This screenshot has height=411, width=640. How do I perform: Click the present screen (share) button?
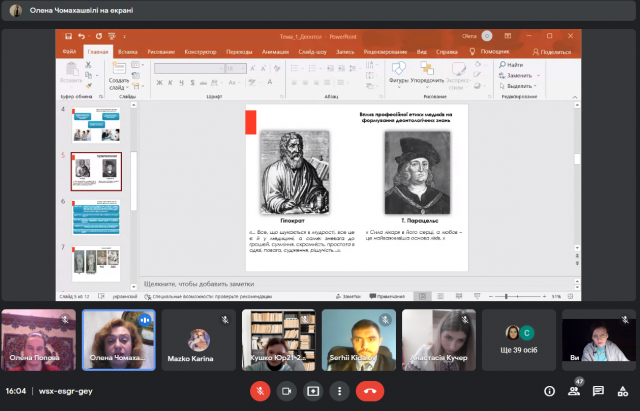(313, 391)
